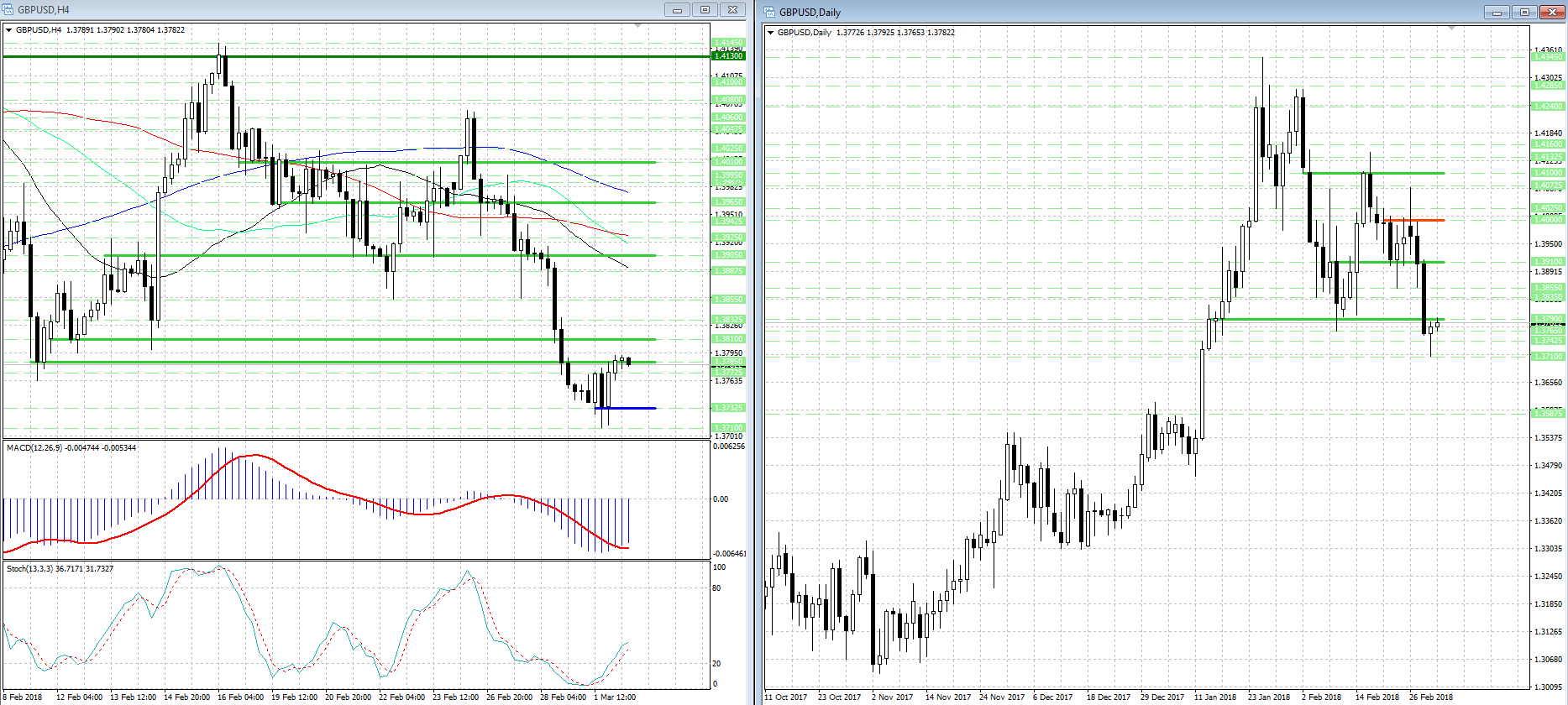The width and height of the screenshot is (1568, 705).
Task: Click the 1.37010 price value on H4 axis
Action: pos(728,436)
